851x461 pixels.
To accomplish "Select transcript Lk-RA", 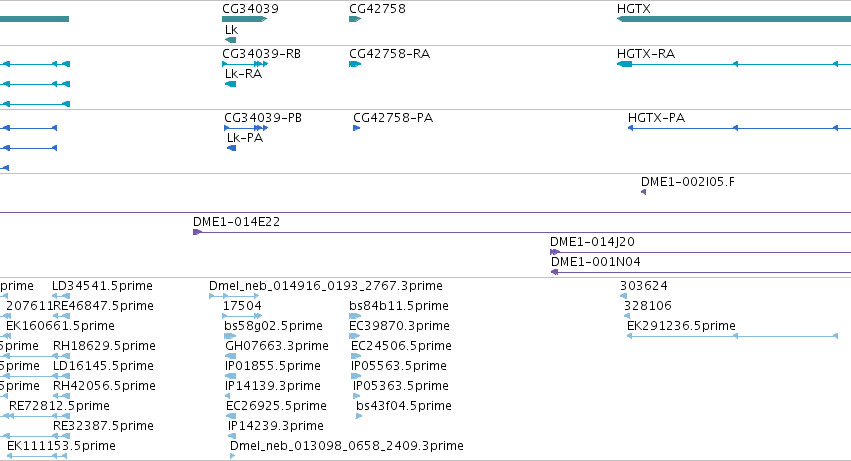I will (x=243, y=74).
